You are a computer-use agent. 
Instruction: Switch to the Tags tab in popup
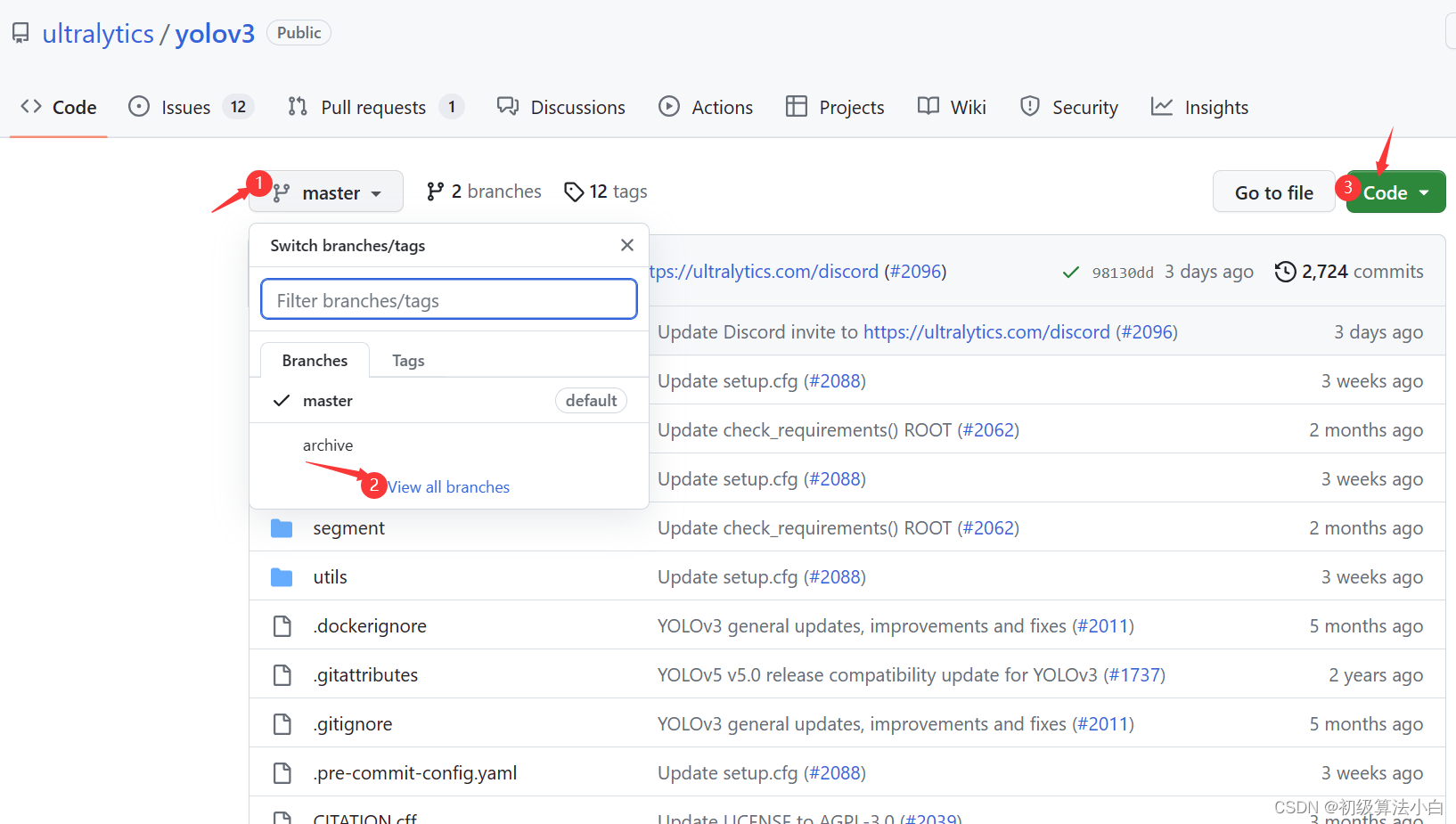point(408,360)
